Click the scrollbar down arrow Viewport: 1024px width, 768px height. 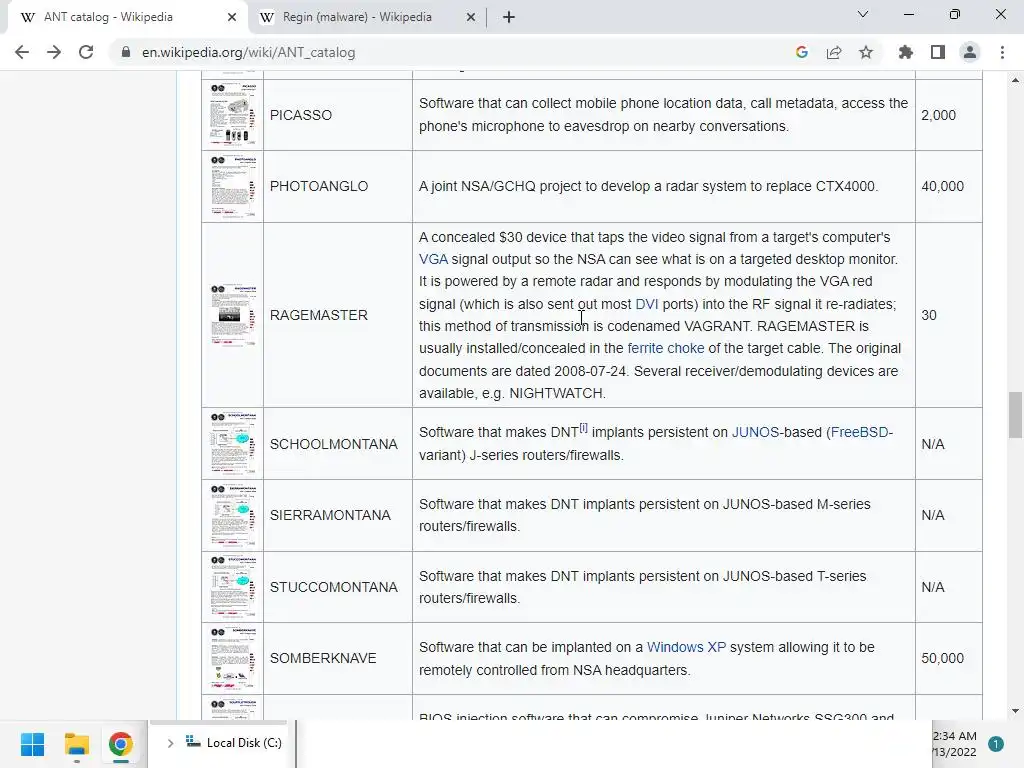(x=1015, y=711)
